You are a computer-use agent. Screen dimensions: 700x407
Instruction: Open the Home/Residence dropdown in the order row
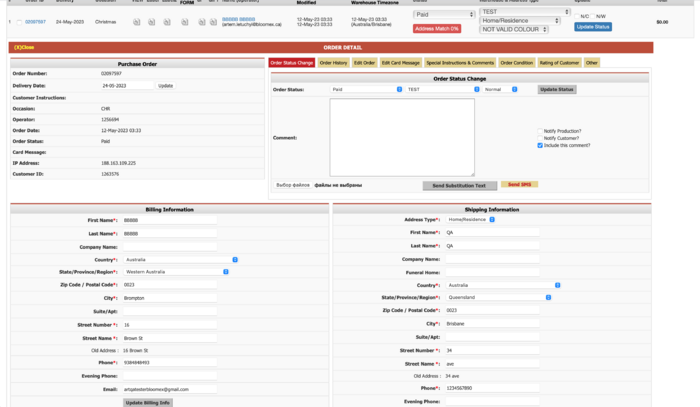coord(520,21)
